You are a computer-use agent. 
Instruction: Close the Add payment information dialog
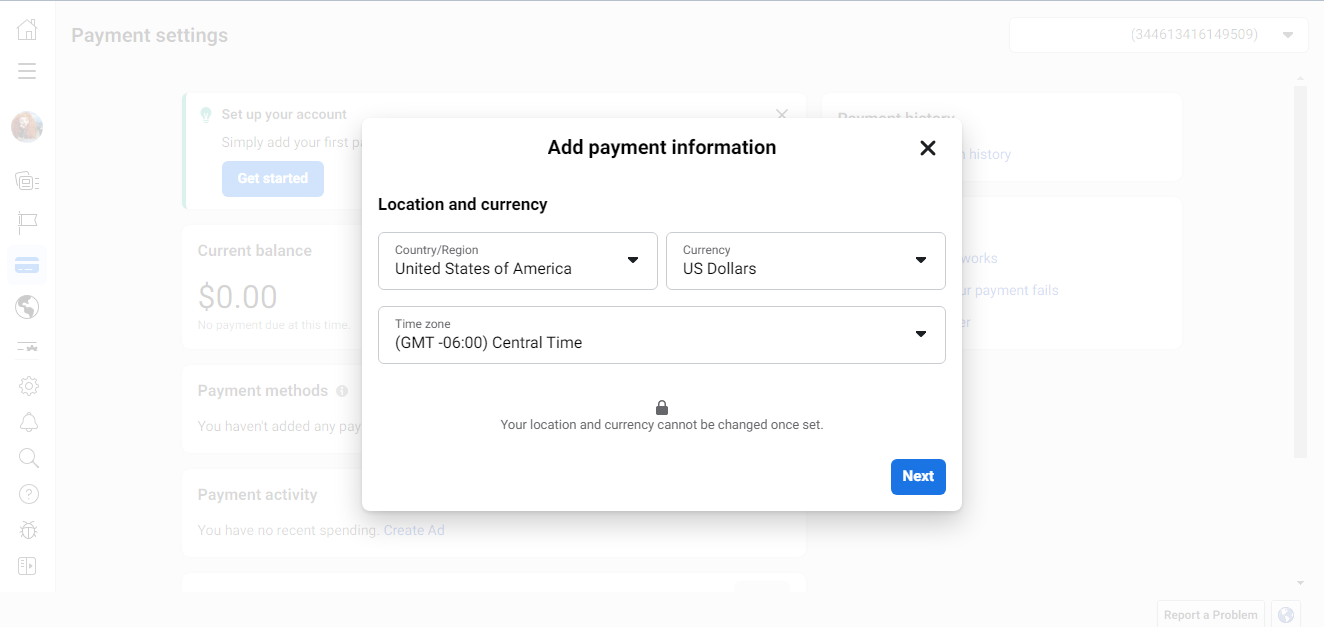pos(928,148)
